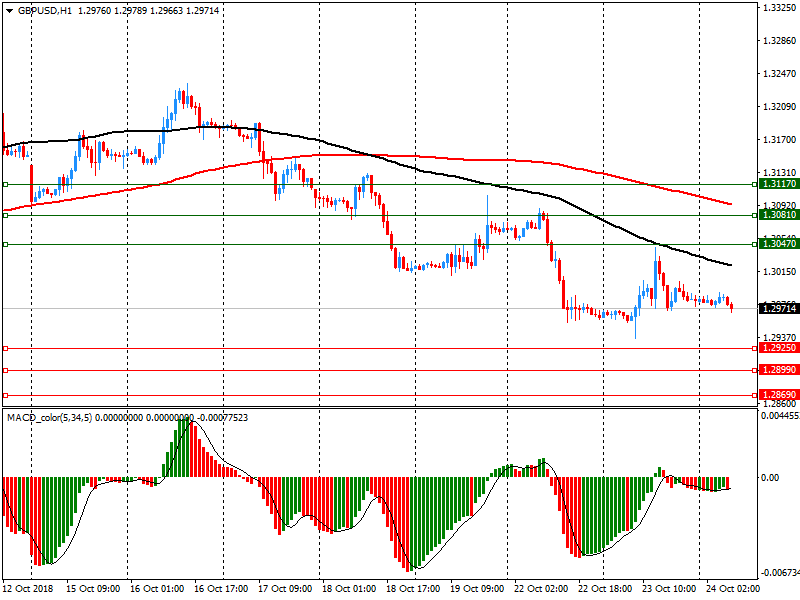This screenshot has height=600, width=800.
Task: Select left handle of the 1.30470 green line
Action: pos(5,244)
